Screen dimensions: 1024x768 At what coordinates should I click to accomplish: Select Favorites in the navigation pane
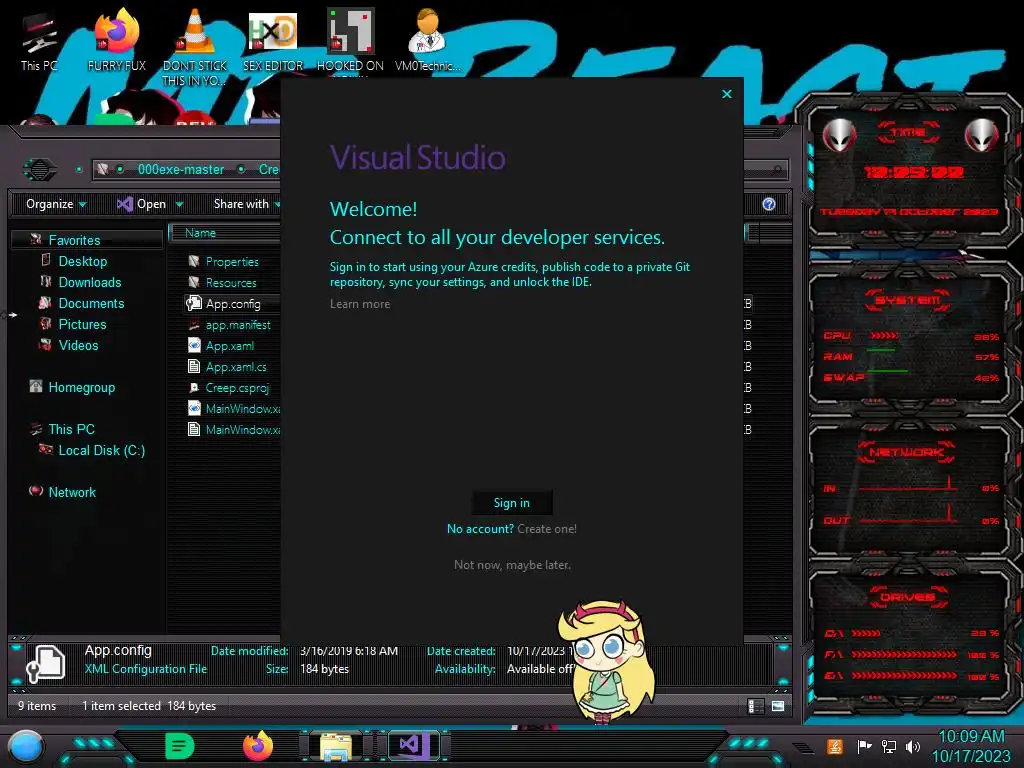click(74, 240)
